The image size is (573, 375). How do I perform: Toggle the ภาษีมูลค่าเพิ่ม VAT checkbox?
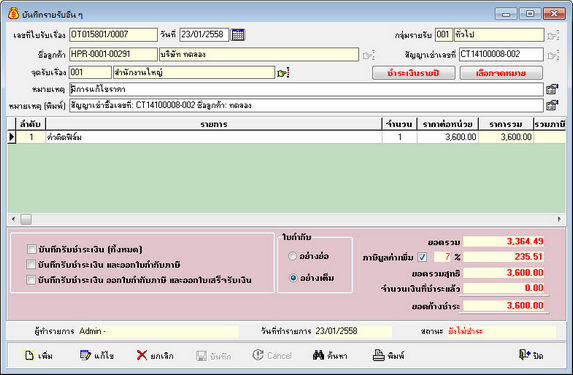tap(422, 257)
